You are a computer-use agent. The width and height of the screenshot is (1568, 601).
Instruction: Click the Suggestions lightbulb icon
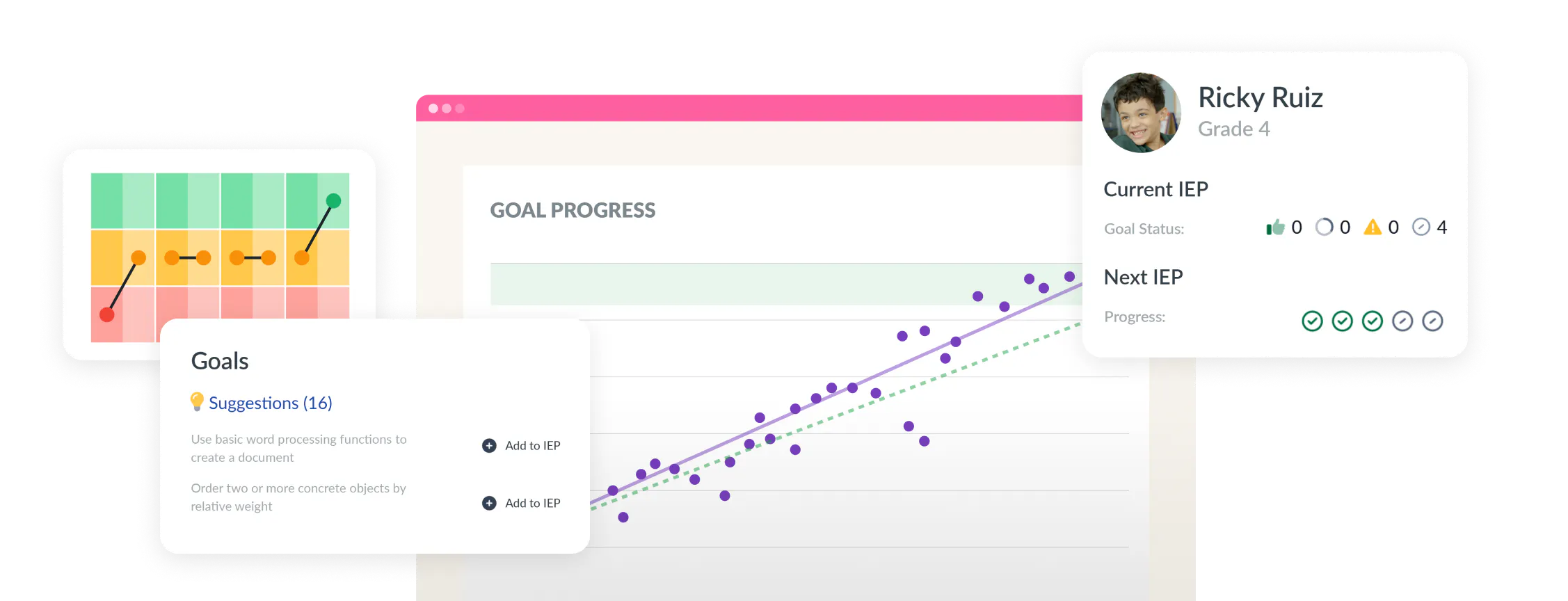tap(197, 401)
